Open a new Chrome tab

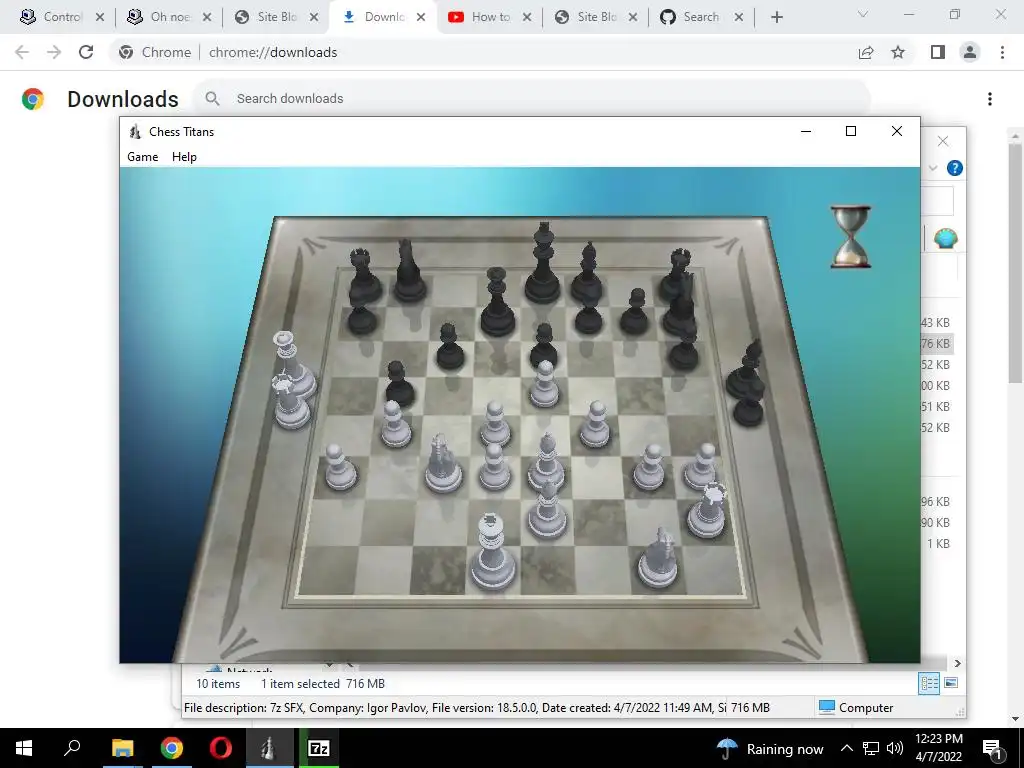click(x=776, y=17)
